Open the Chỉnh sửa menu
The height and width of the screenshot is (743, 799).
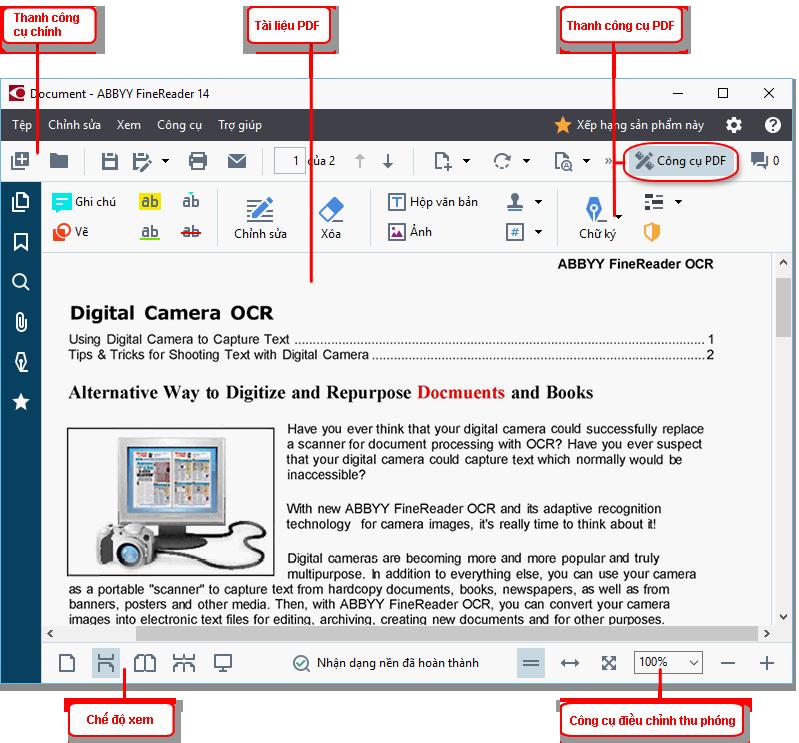(x=74, y=125)
